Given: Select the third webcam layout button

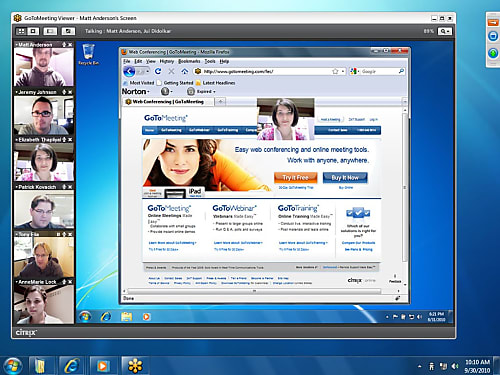Looking at the screenshot, I should point(50,31).
